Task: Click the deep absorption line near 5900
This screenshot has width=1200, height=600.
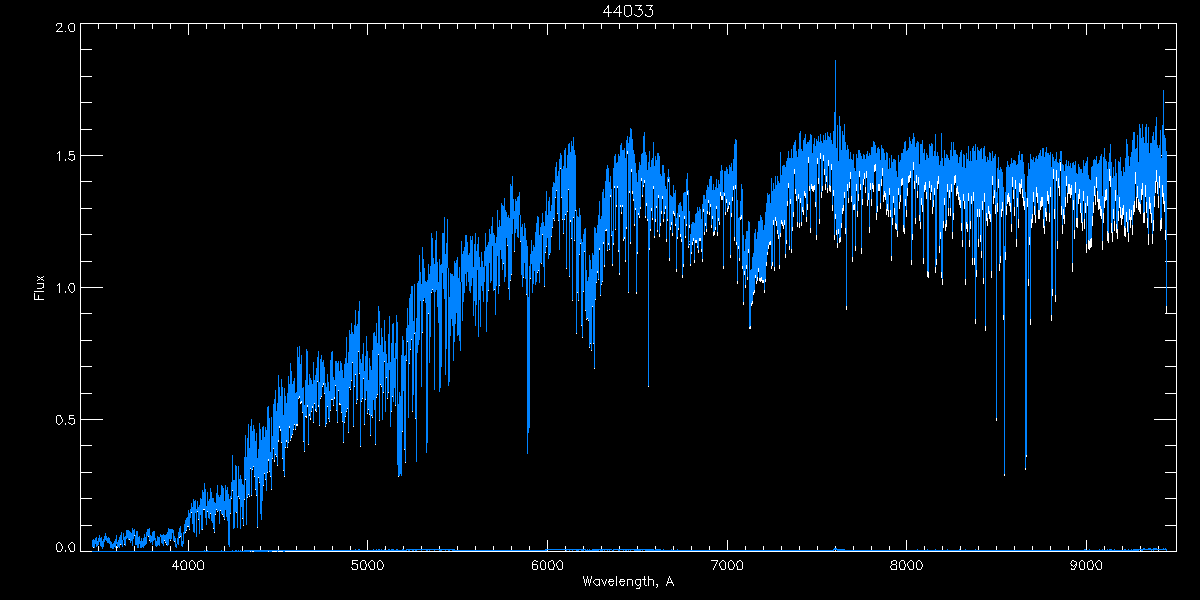Action: 528,450
